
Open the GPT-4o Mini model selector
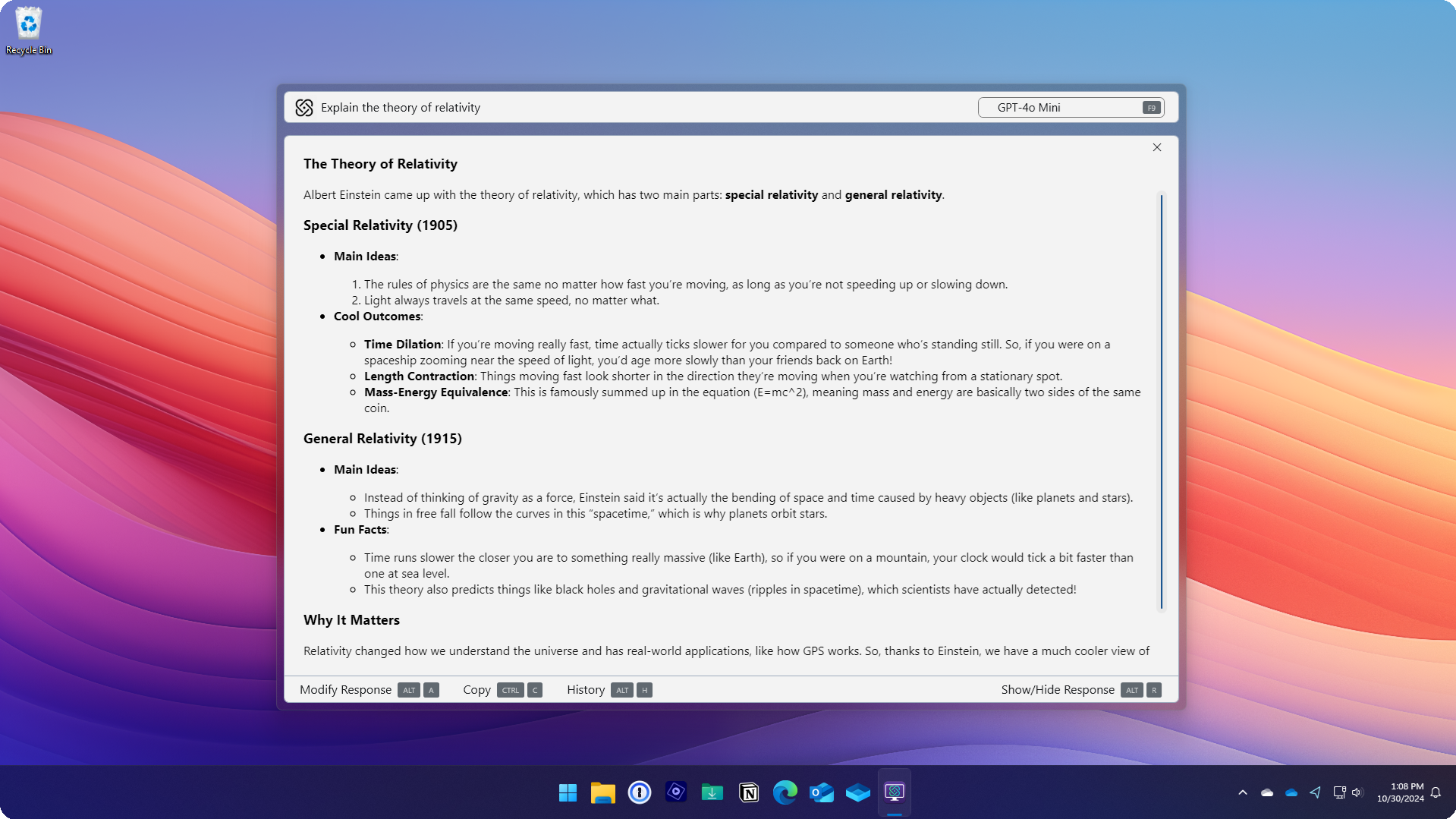(x=1071, y=108)
